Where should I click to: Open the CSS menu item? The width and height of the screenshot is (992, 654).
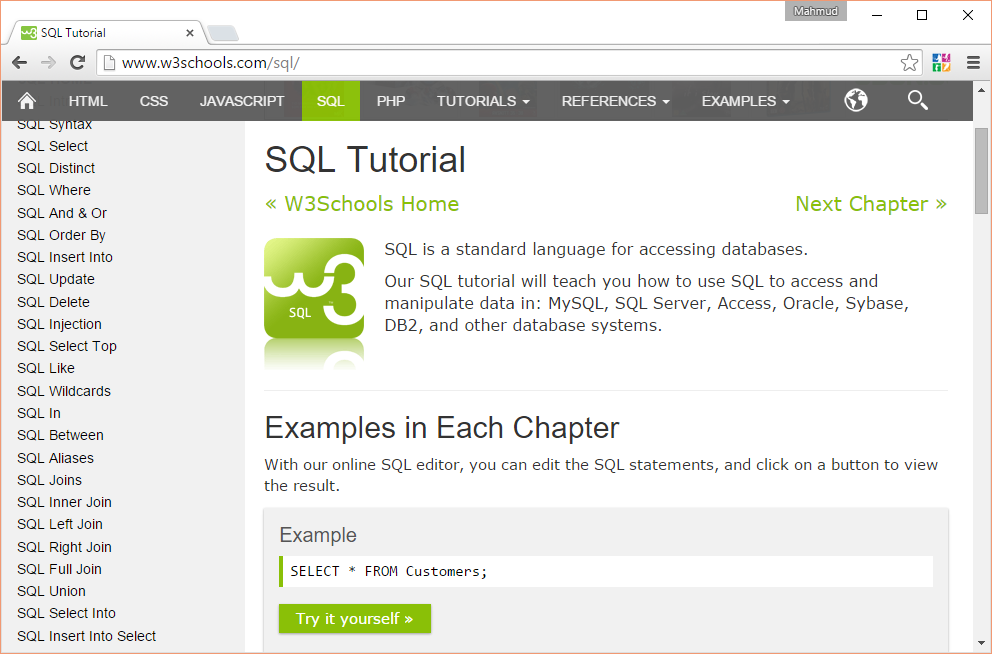pyautogui.click(x=154, y=101)
